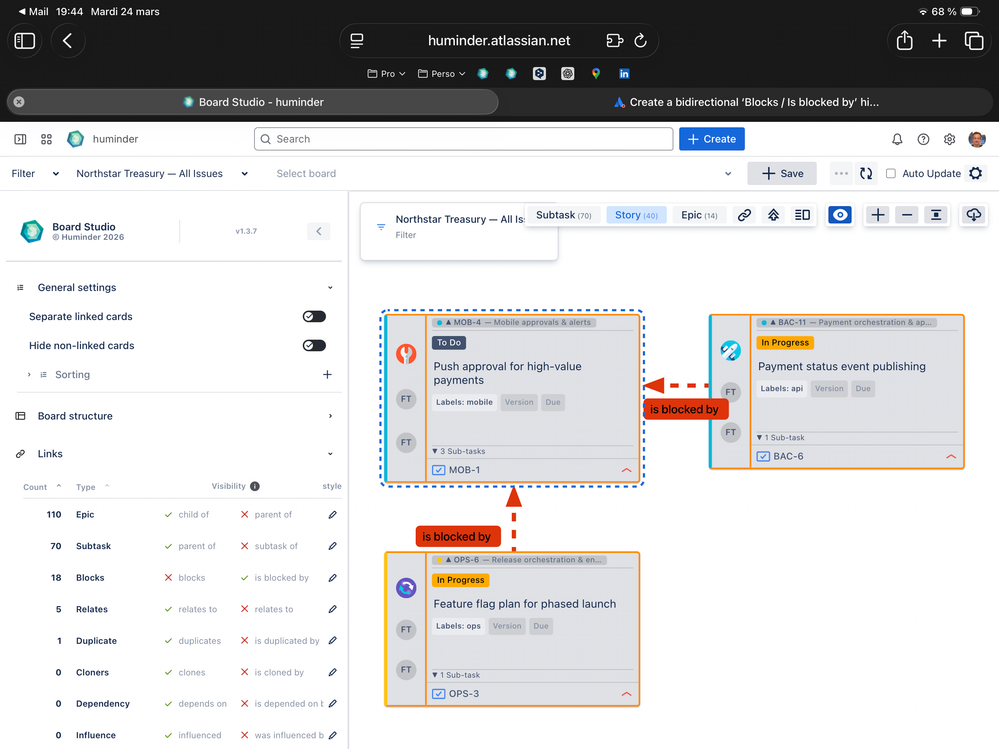999x749 pixels.
Task: Enable Auto Update checkbox
Action: coord(891,173)
